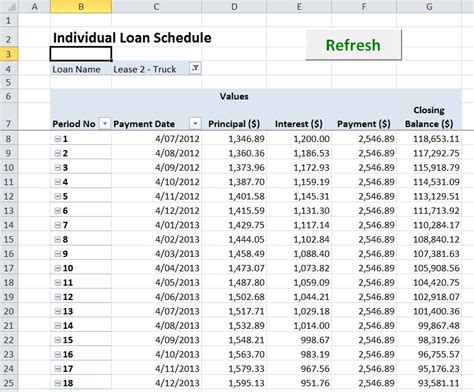Screen dimensions: 474x392
Task: Select closing balance 107,381.63
Action: tap(429, 254)
